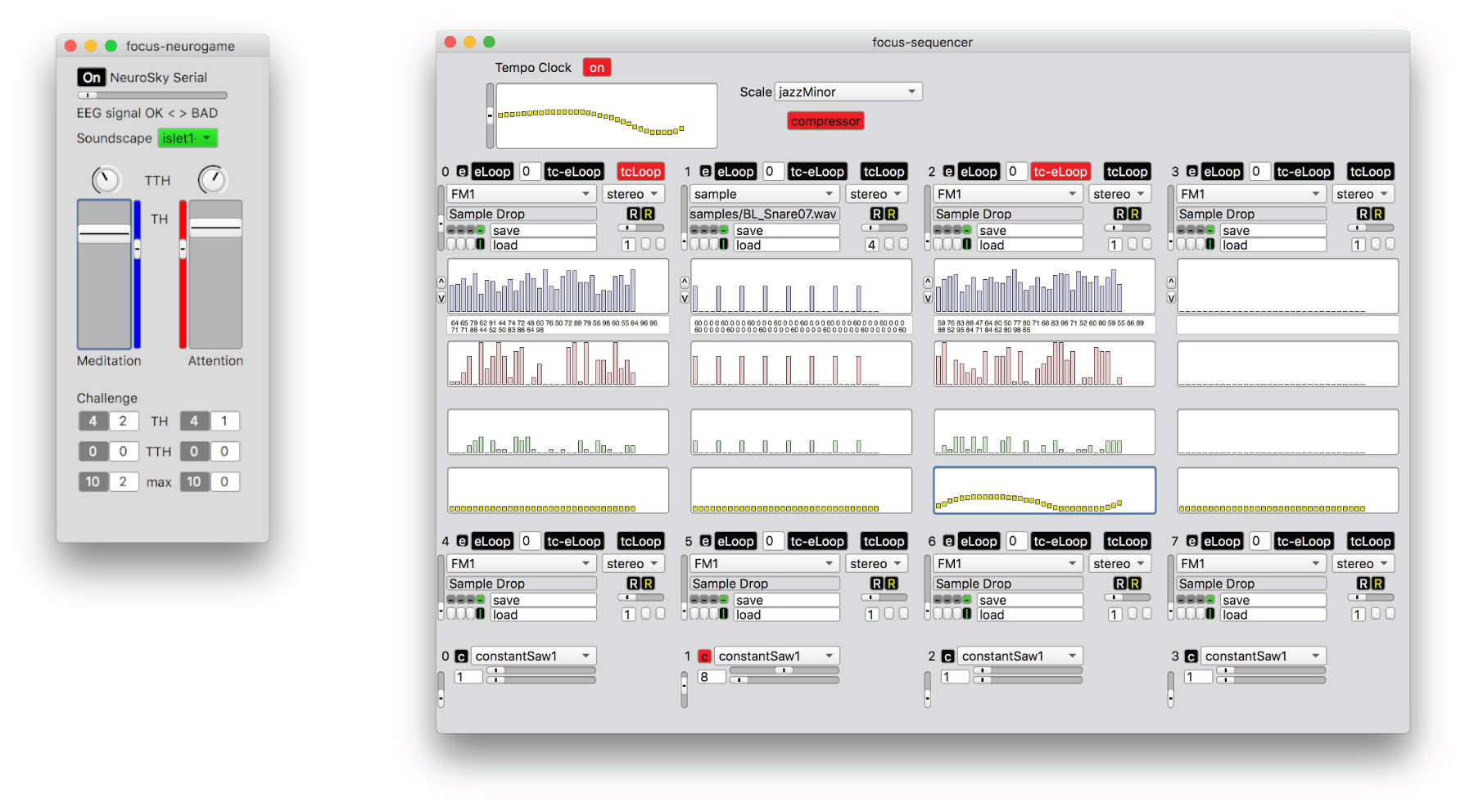Open the Scale jazzMinor dropdown
This screenshot has height=812, width=1465.
[x=848, y=92]
